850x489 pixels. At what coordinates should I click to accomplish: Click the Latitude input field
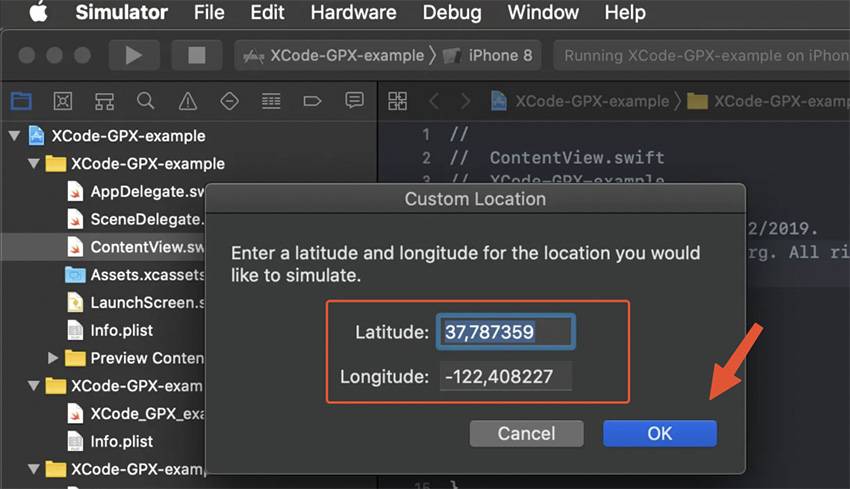(x=505, y=332)
